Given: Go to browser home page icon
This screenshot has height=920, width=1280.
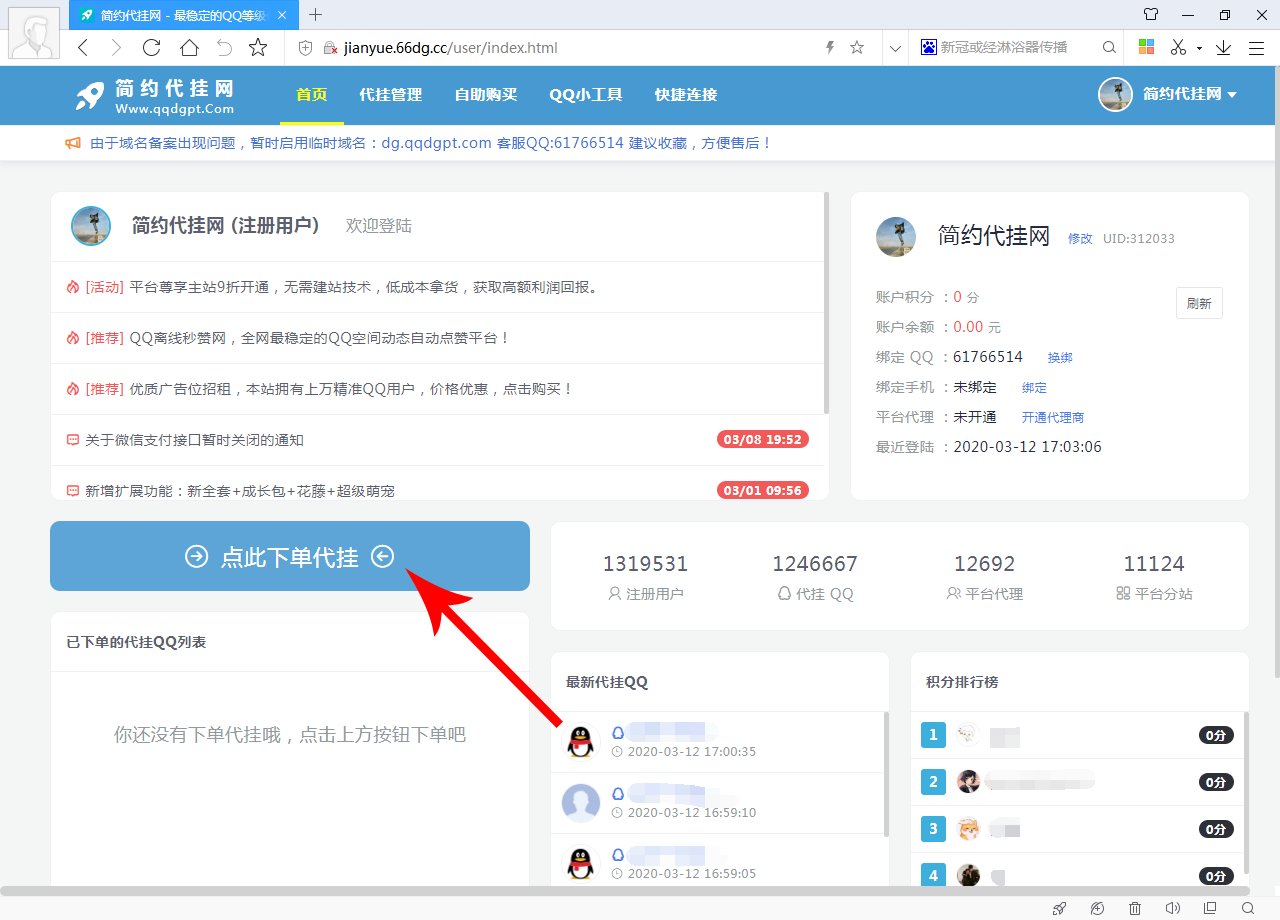Looking at the screenshot, I should tap(189, 47).
